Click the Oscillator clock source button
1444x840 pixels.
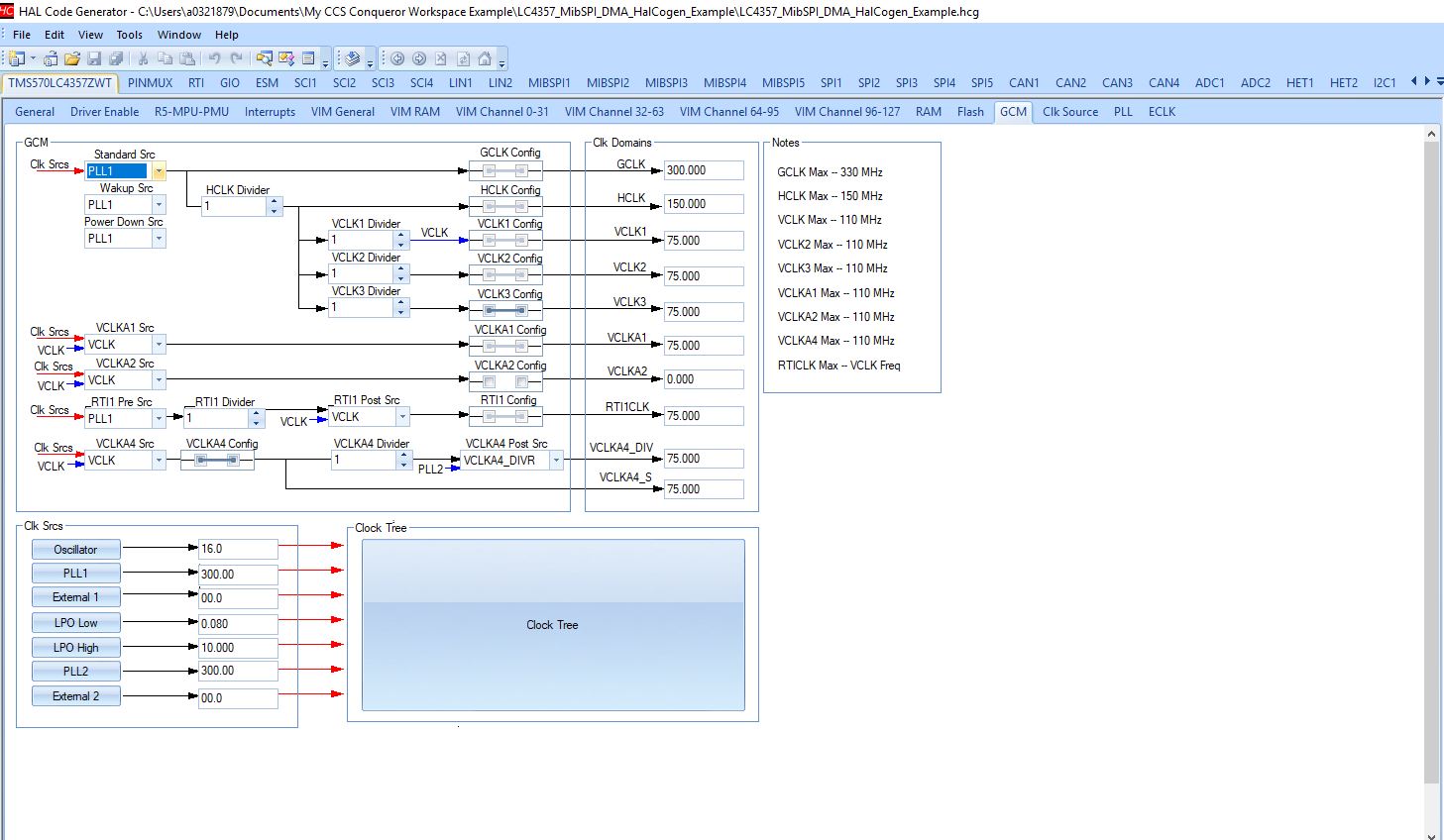76,550
